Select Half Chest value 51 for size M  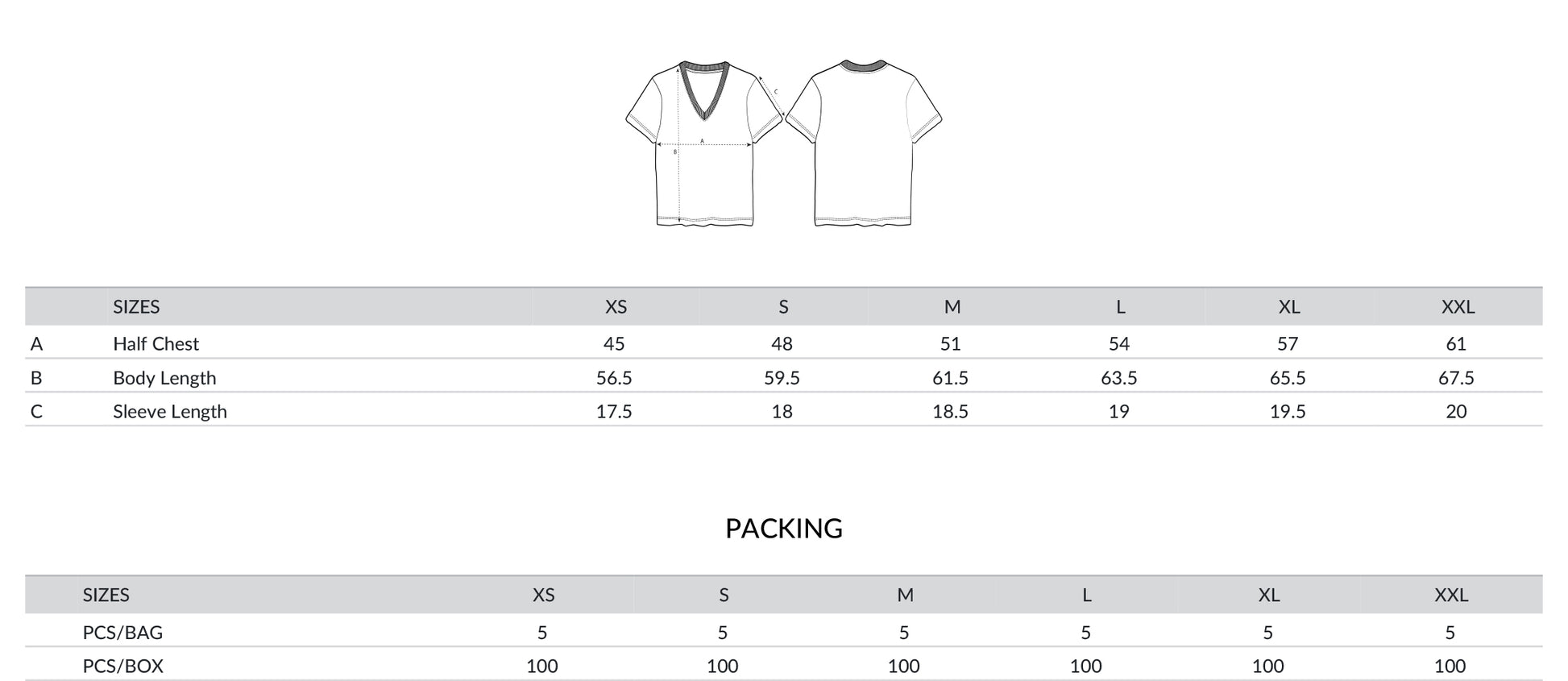[951, 344]
